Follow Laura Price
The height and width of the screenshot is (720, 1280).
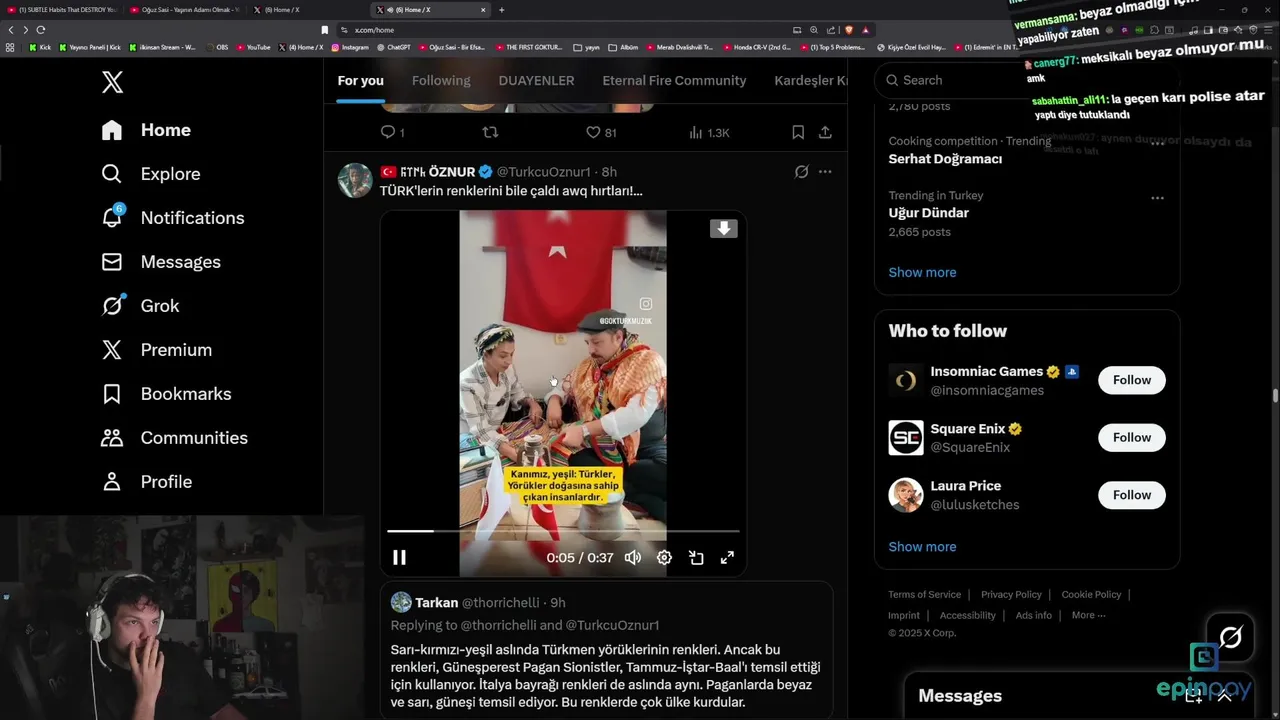[x=1132, y=495]
